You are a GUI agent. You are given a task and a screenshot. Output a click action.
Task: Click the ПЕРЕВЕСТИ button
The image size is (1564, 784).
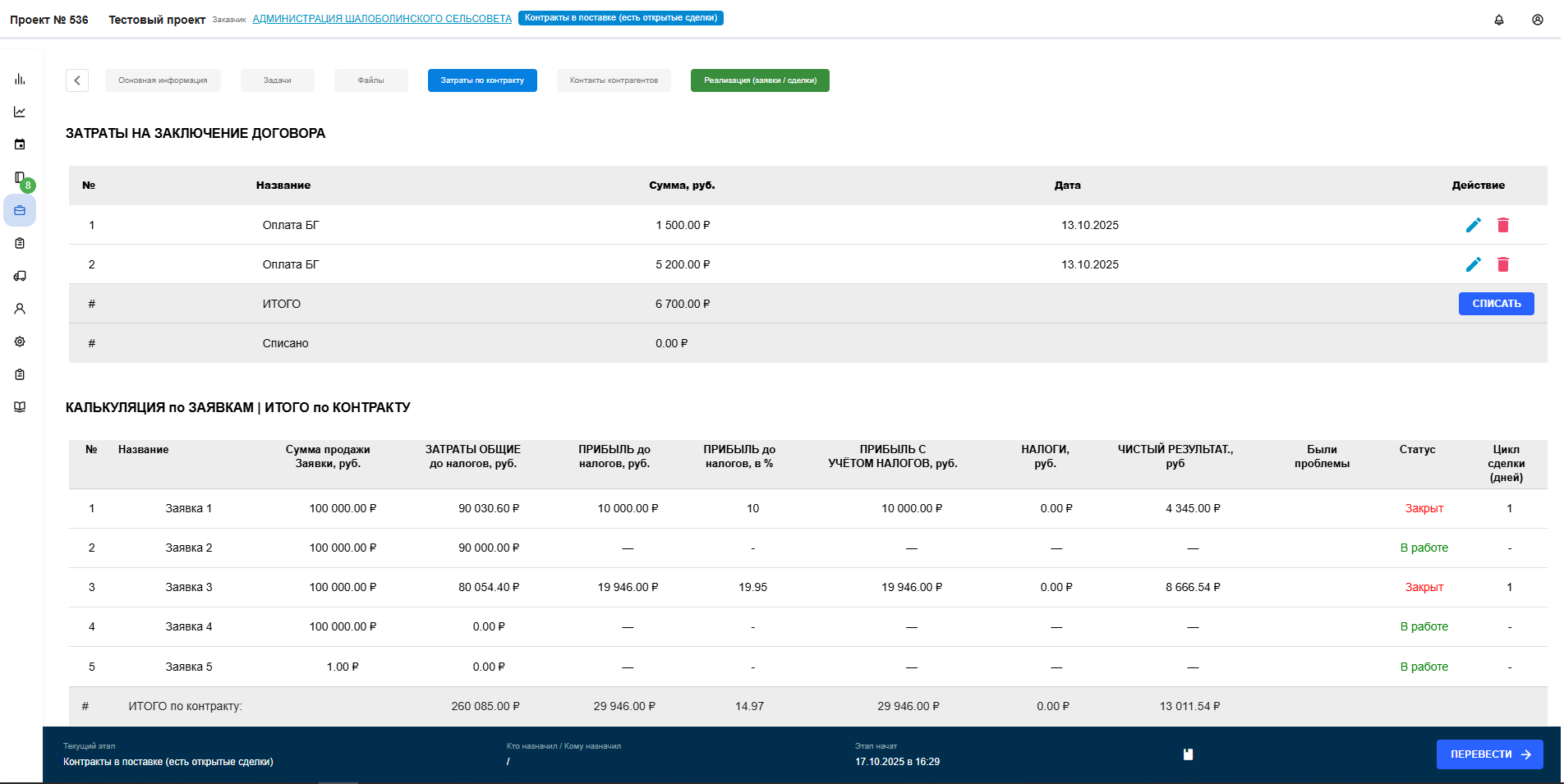click(1490, 754)
